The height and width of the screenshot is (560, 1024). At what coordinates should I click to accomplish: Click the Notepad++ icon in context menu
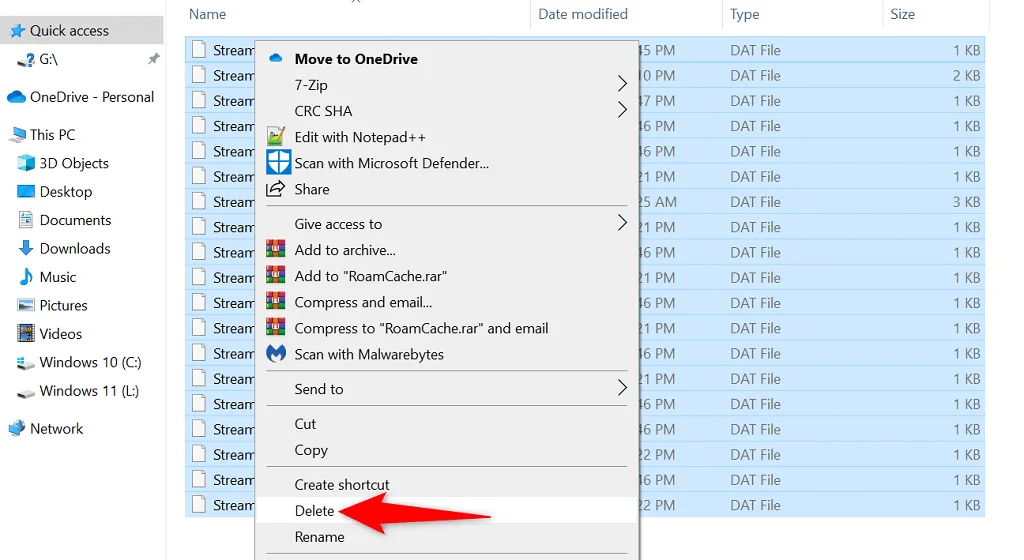point(276,137)
